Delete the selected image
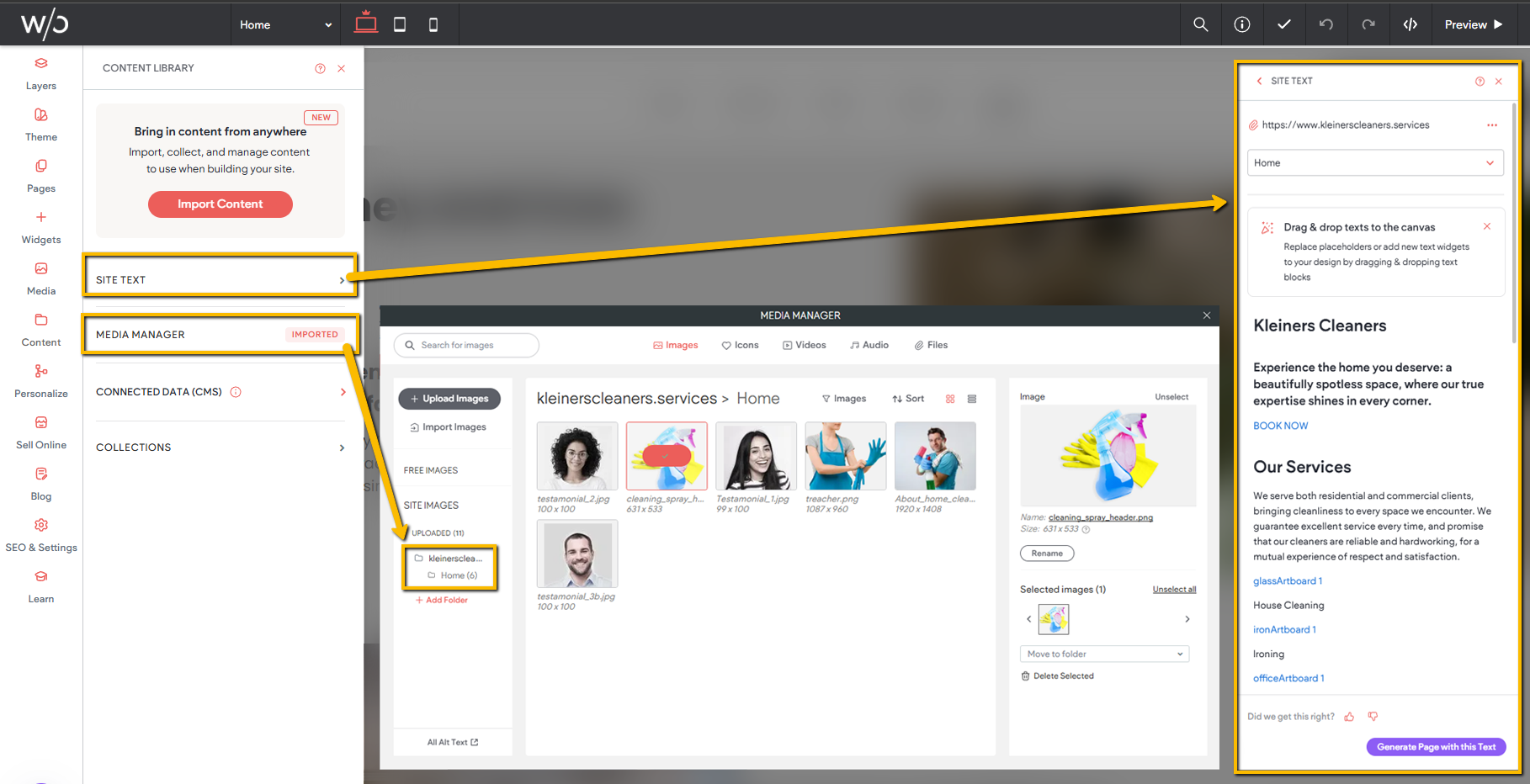Screen dimensions: 1530x784 [1058, 676]
